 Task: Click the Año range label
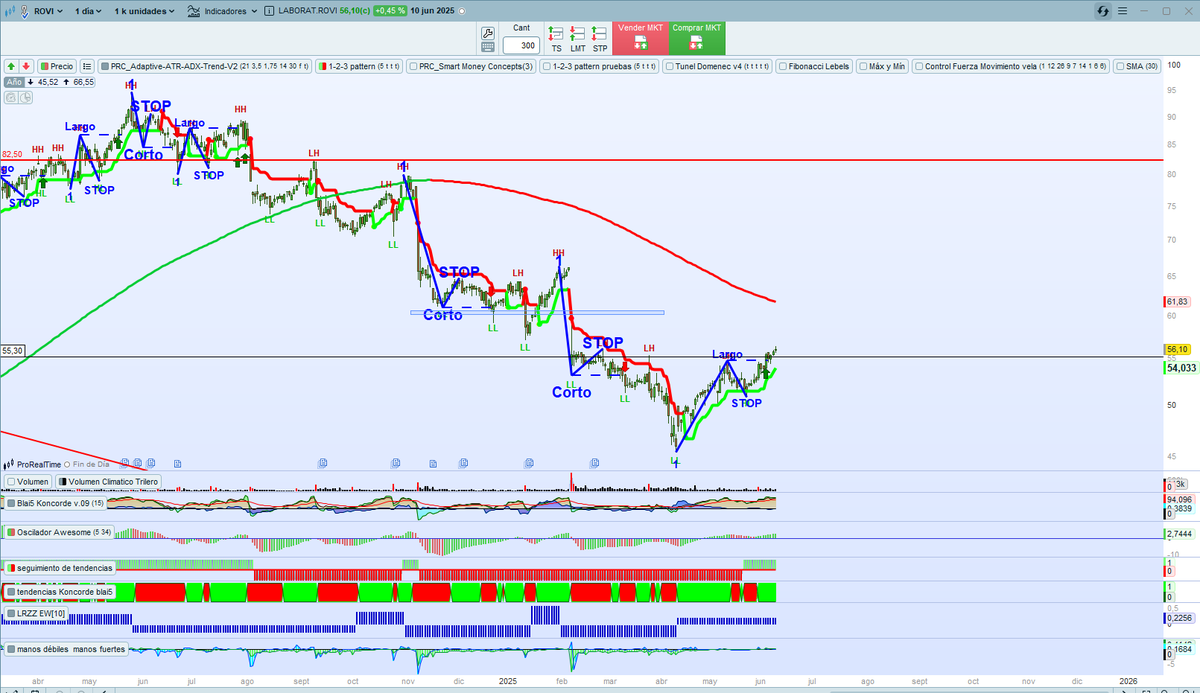pyautogui.click(x=14, y=82)
